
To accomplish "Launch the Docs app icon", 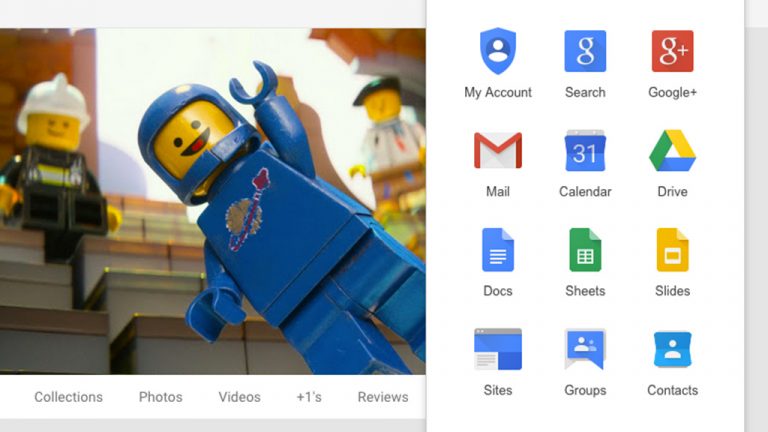I will click(x=498, y=250).
